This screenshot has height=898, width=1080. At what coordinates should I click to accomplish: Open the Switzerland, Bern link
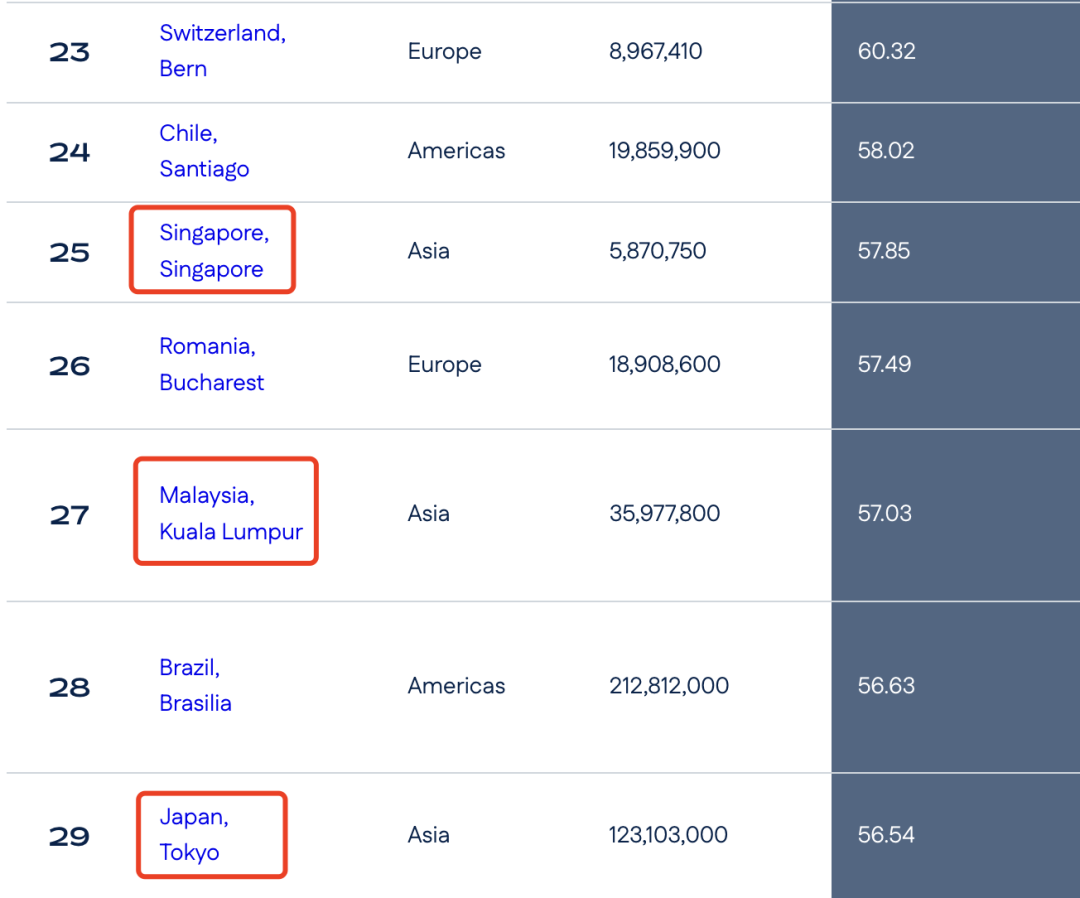[x=222, y=51]
